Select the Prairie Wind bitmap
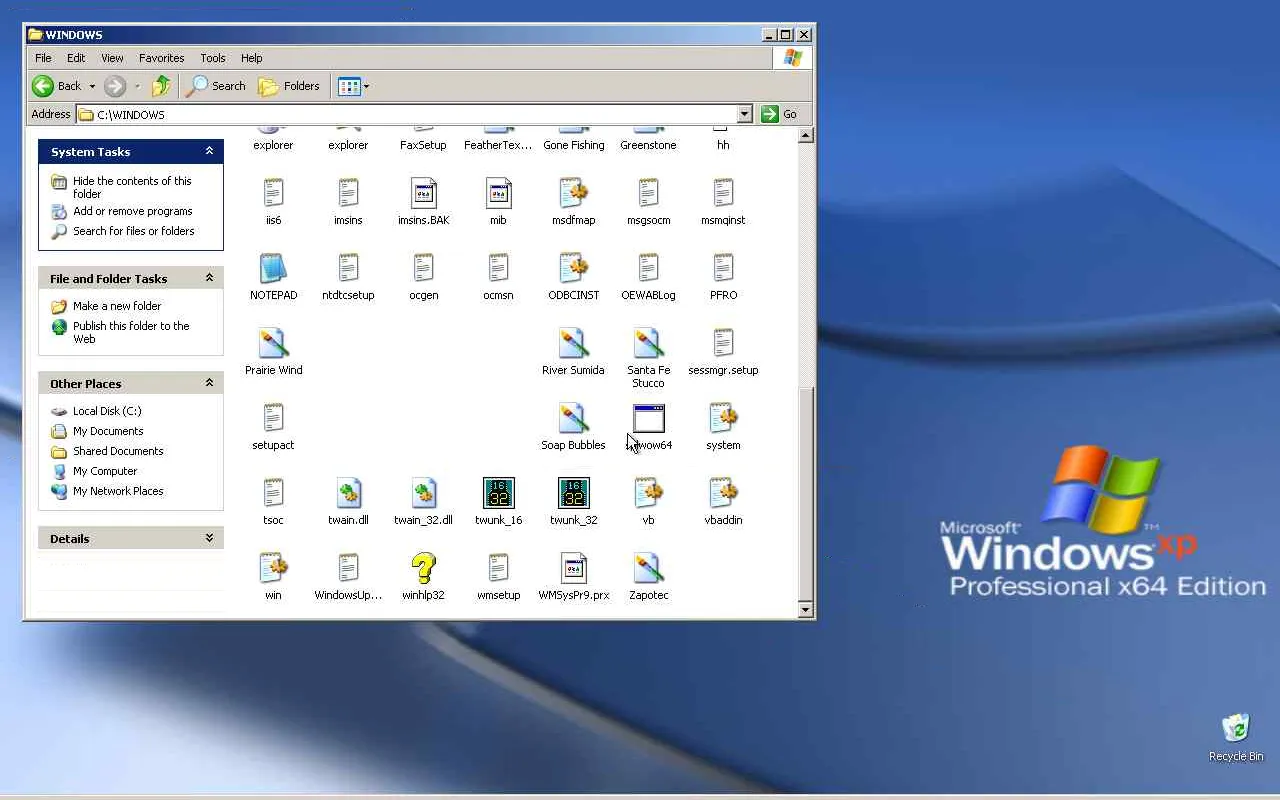Screen dimensions: 1280x800 [273, 343]
